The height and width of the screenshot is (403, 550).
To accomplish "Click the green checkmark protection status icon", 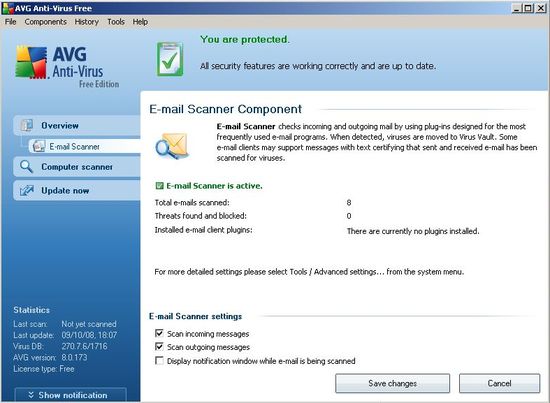I will tap(170, 59).
